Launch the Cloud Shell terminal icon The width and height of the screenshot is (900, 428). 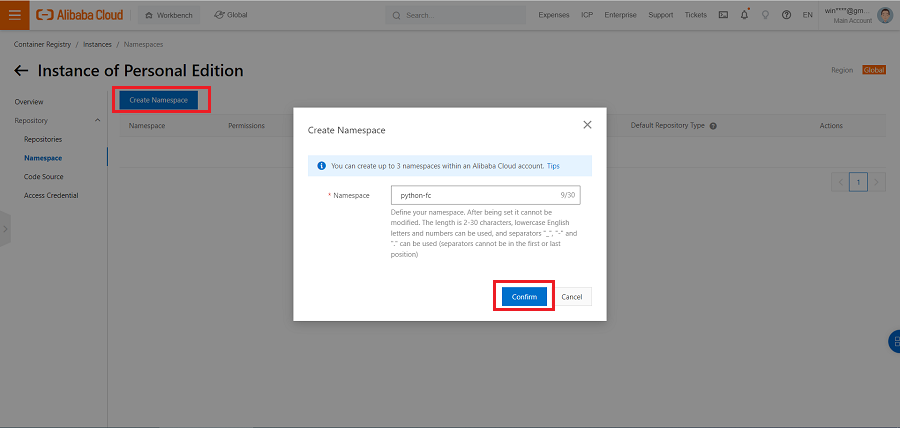[x=724, y=15]
